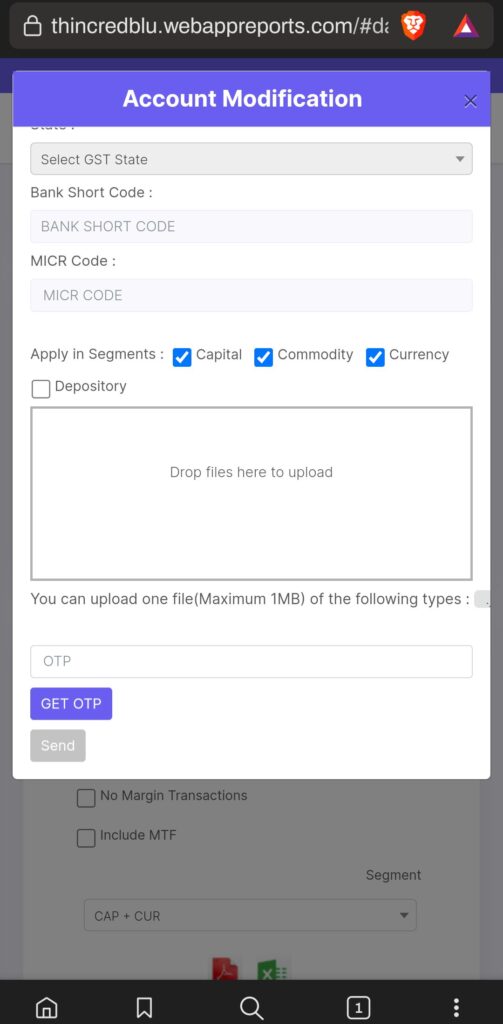Focus the MICR Code input field

pyautogui.click(x=252, y=295)
